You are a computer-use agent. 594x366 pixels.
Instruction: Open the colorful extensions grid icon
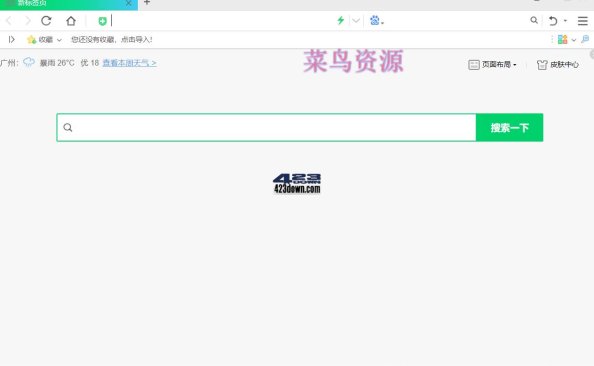coord(563,39)
